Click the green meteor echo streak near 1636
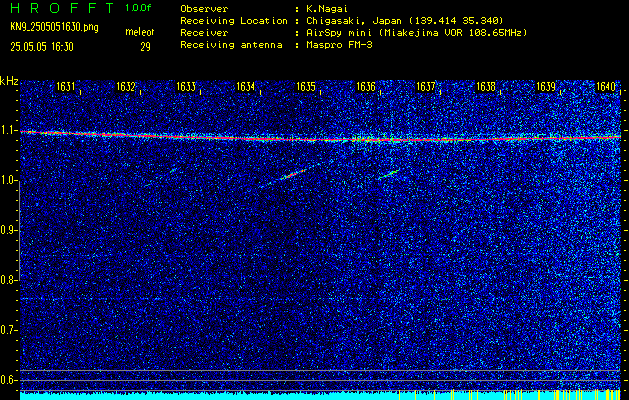The image size is (629, 400). pos(389,174)
